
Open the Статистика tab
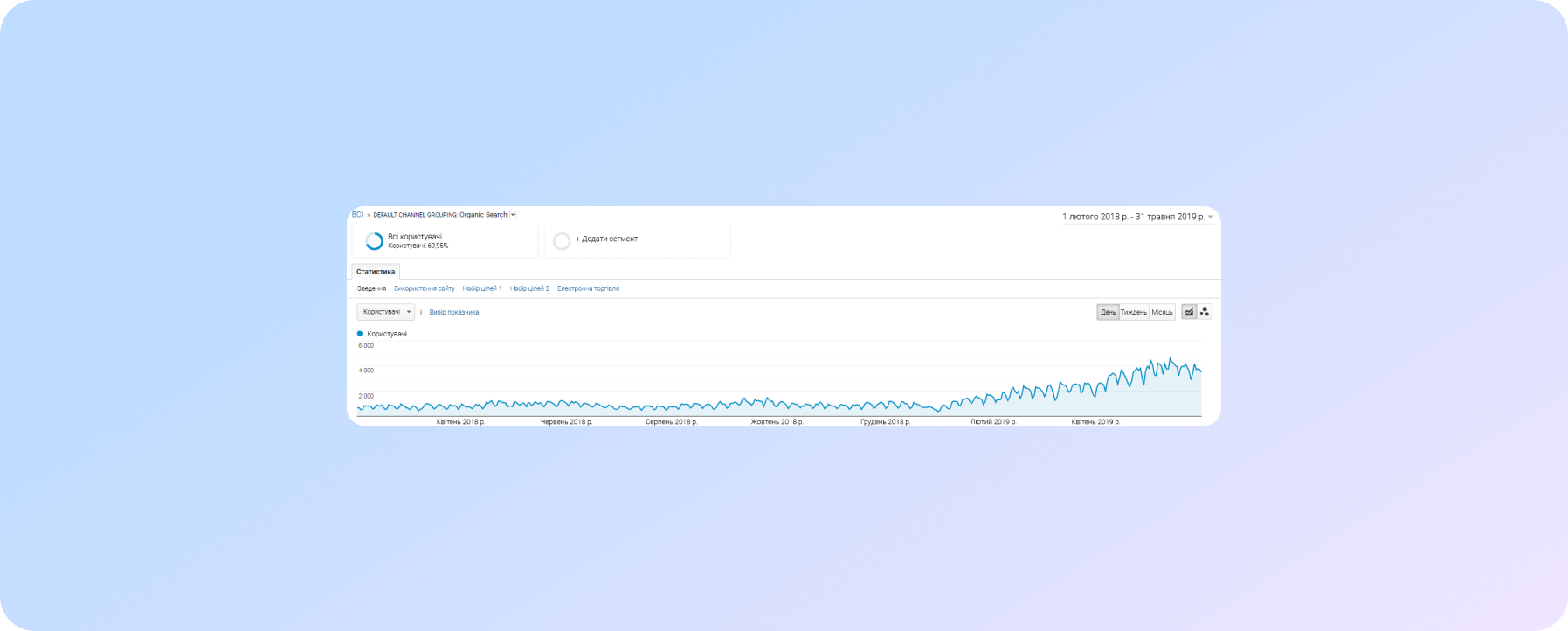[x=376, y=272]
